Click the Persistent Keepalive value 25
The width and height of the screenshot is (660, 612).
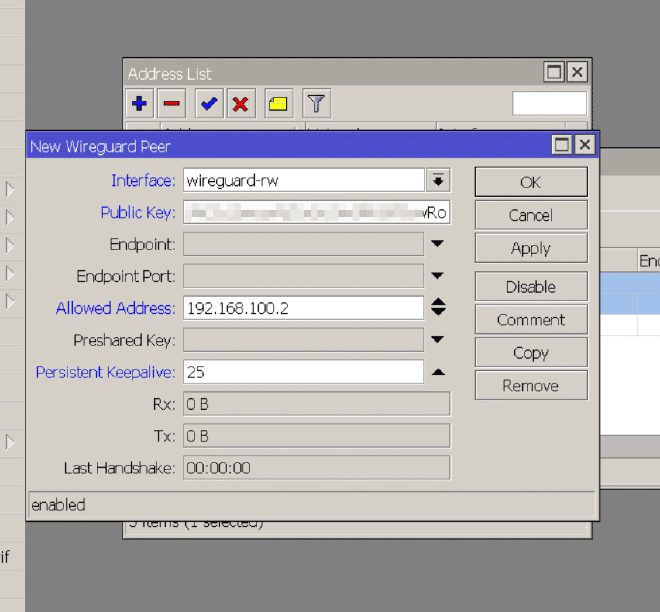(303, 372)
